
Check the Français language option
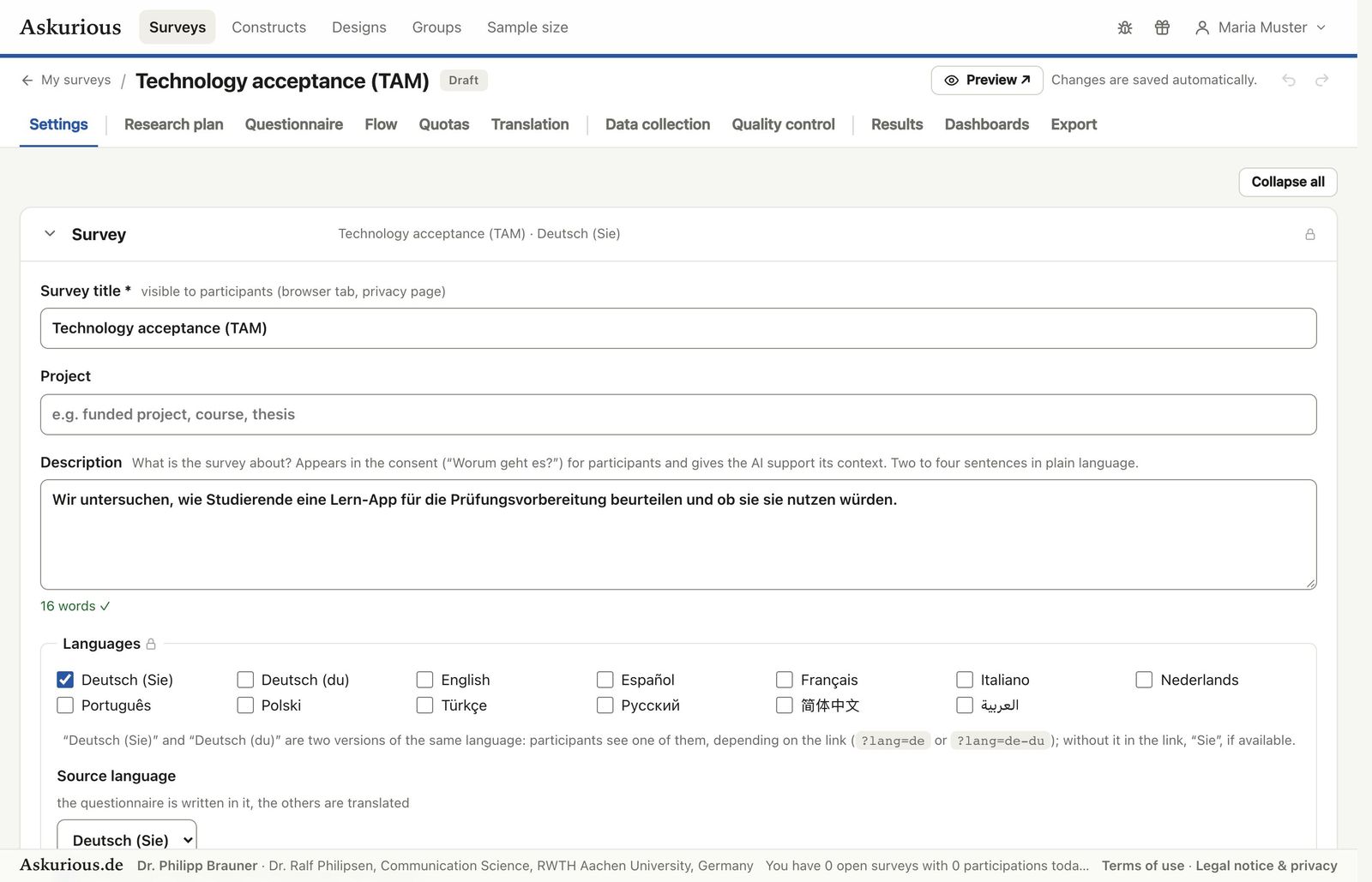coord(784,680)
